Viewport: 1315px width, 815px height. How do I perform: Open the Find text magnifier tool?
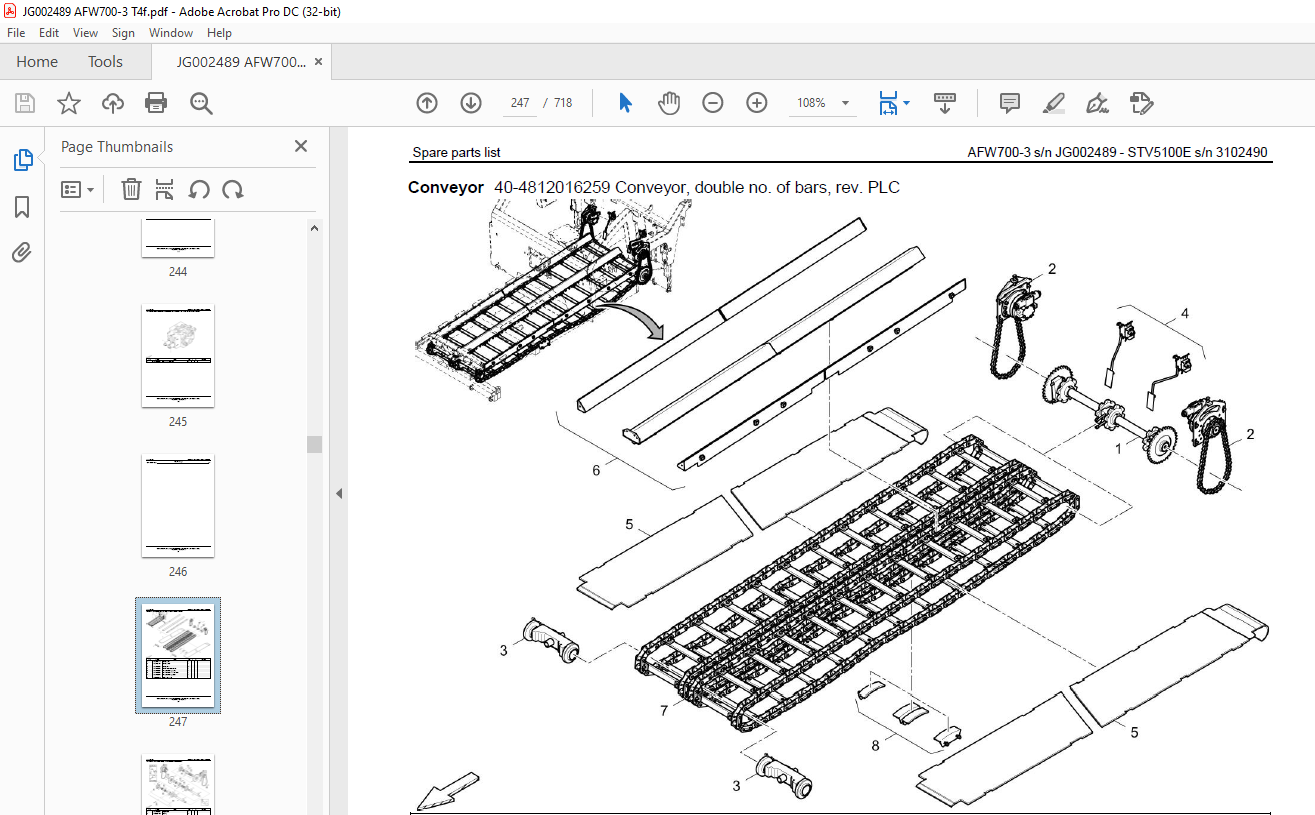[201, 103]
